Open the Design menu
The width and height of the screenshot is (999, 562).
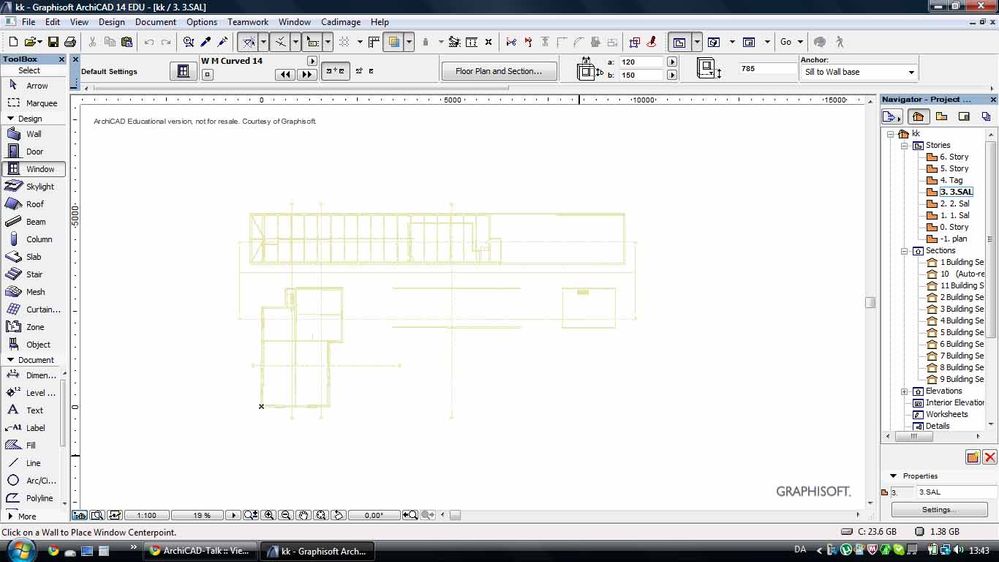point(111,22)
